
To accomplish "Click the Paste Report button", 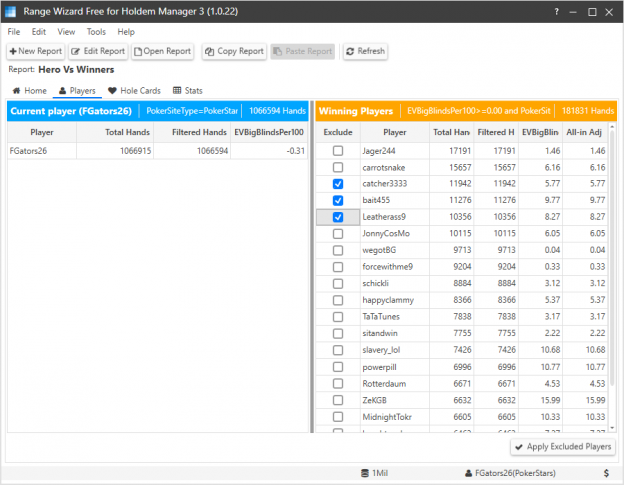I will point(302,51).
